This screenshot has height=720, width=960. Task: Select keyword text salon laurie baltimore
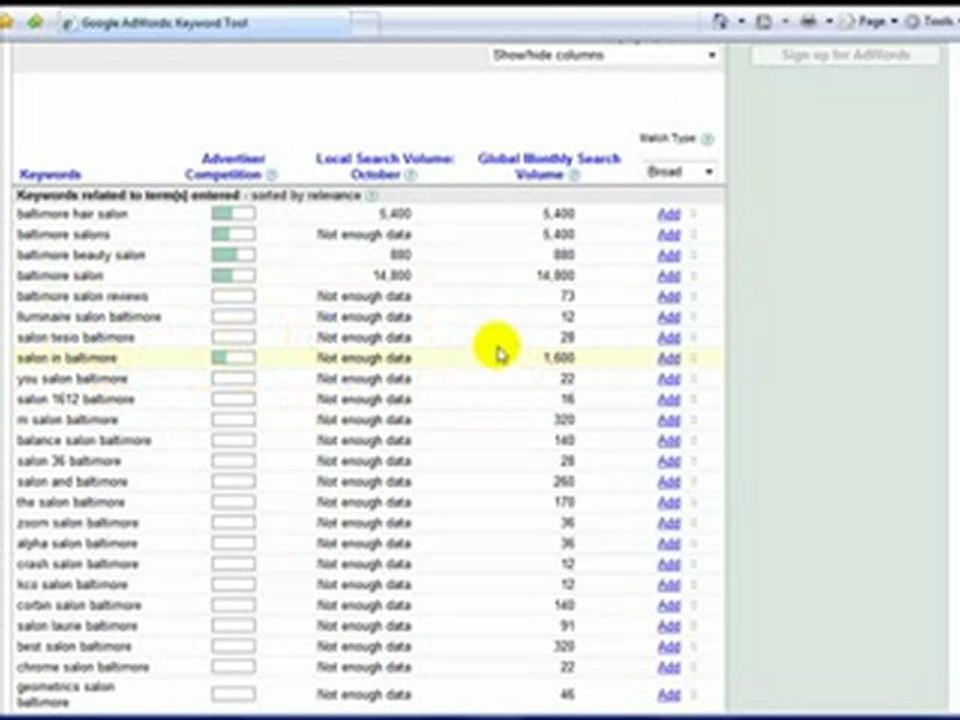pyautogui.click(x=78, y=626)
